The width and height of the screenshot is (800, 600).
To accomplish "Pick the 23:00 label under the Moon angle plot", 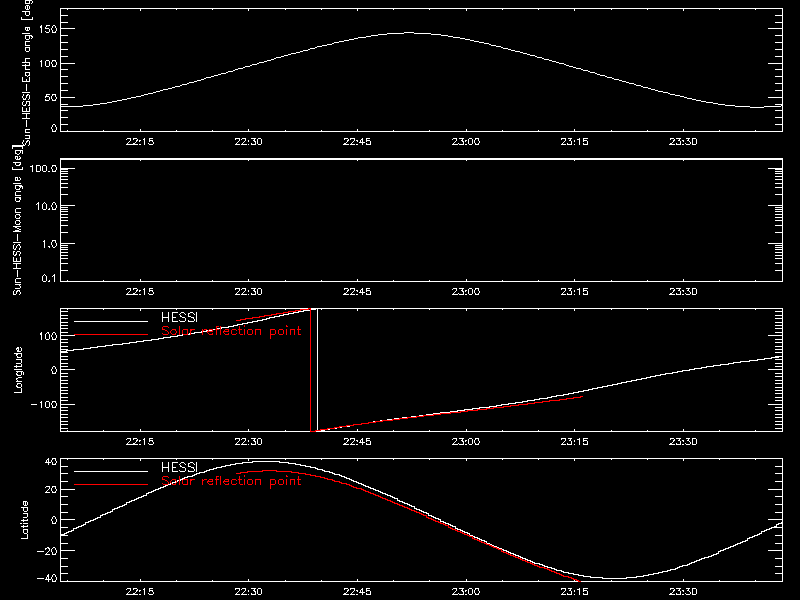I will (466, 292).
